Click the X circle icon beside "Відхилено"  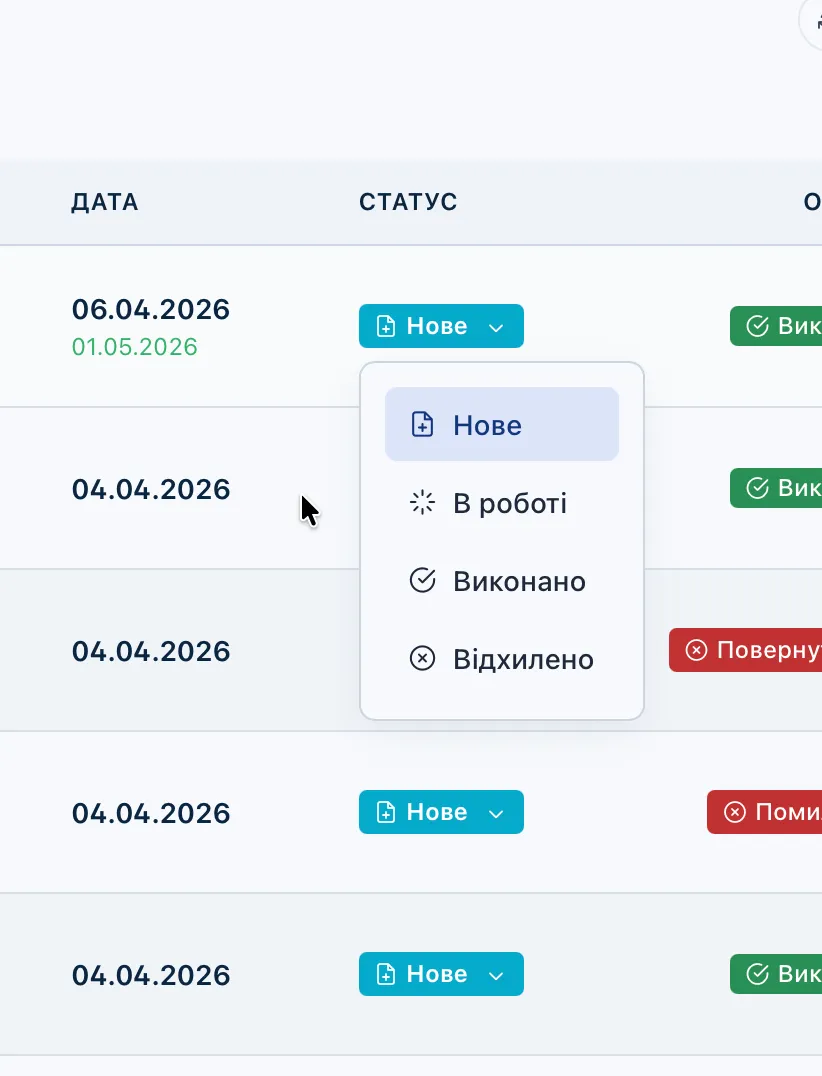coord(423,659)
